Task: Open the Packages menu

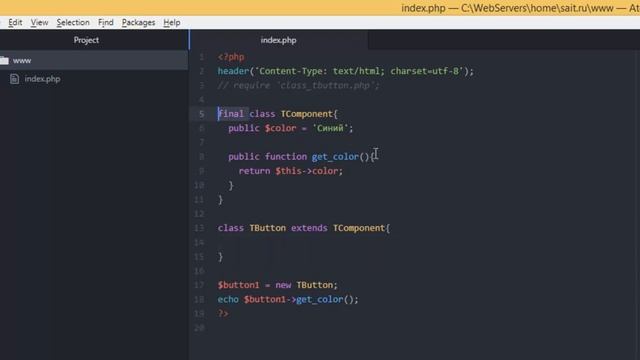Action: pyautogui.click(x=138, y=22)
